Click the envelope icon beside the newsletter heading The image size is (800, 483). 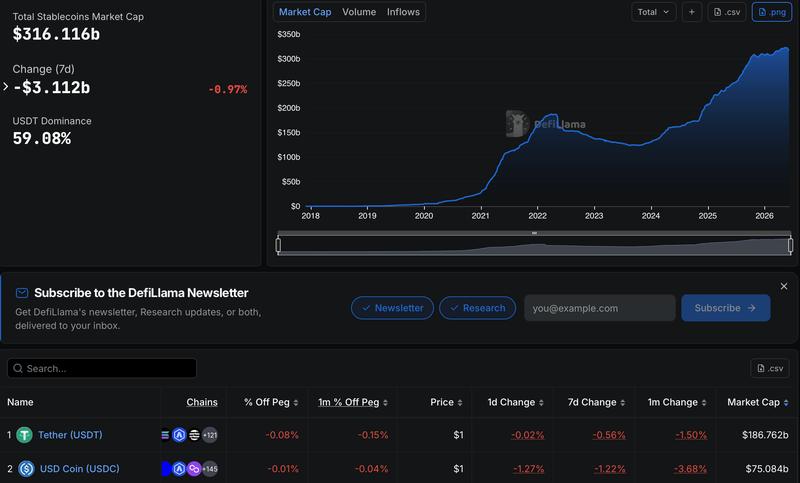pyautogui.click(x=22, y=293)
